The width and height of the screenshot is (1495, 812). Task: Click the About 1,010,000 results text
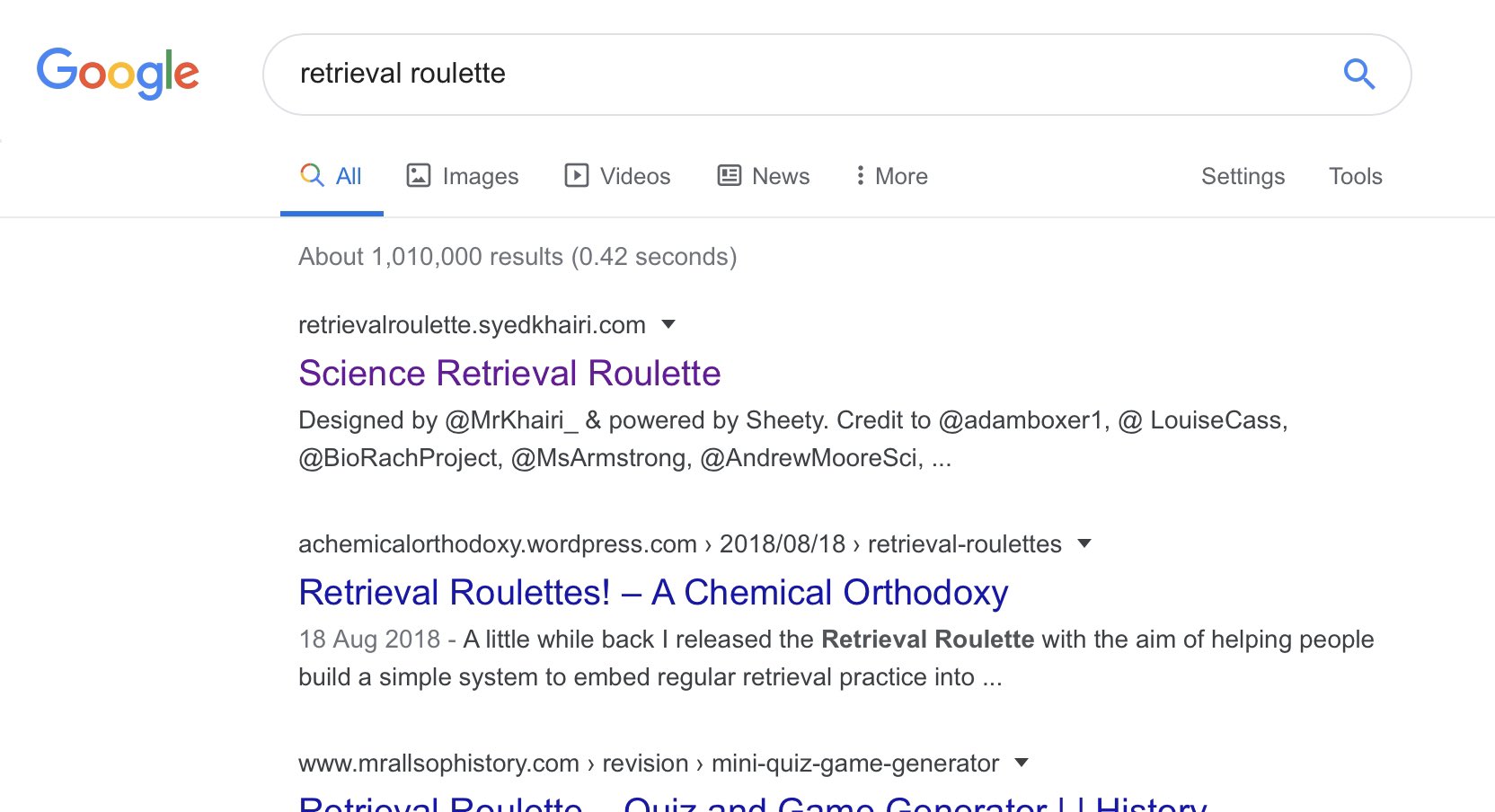[517, 257]
